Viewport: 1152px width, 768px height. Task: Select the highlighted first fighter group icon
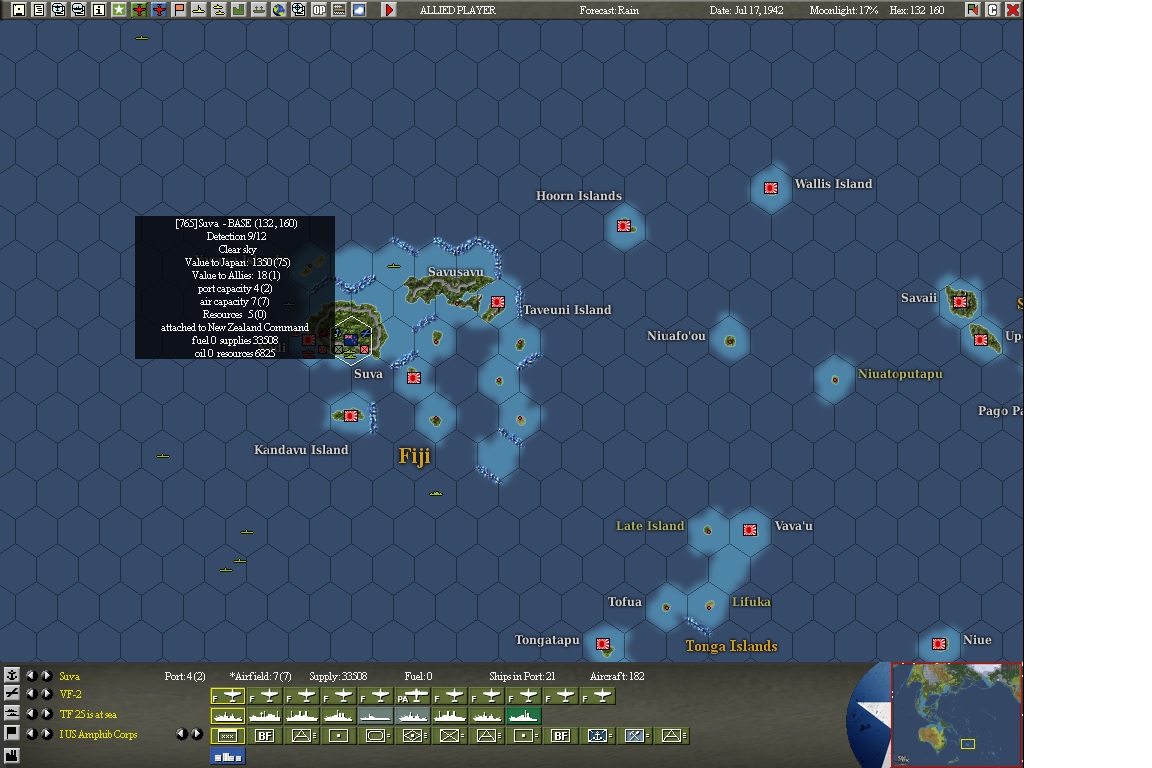pyautogui.click(x=228, y=696)
